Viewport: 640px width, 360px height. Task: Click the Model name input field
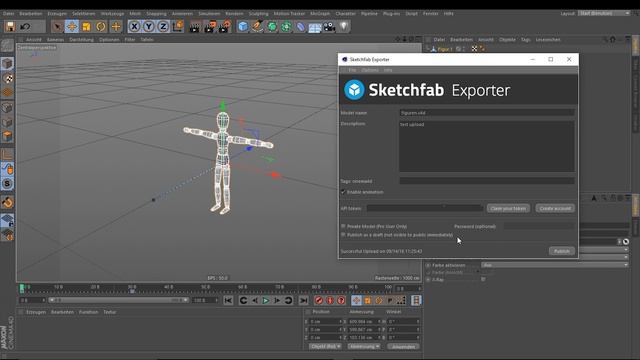(487, 113)
